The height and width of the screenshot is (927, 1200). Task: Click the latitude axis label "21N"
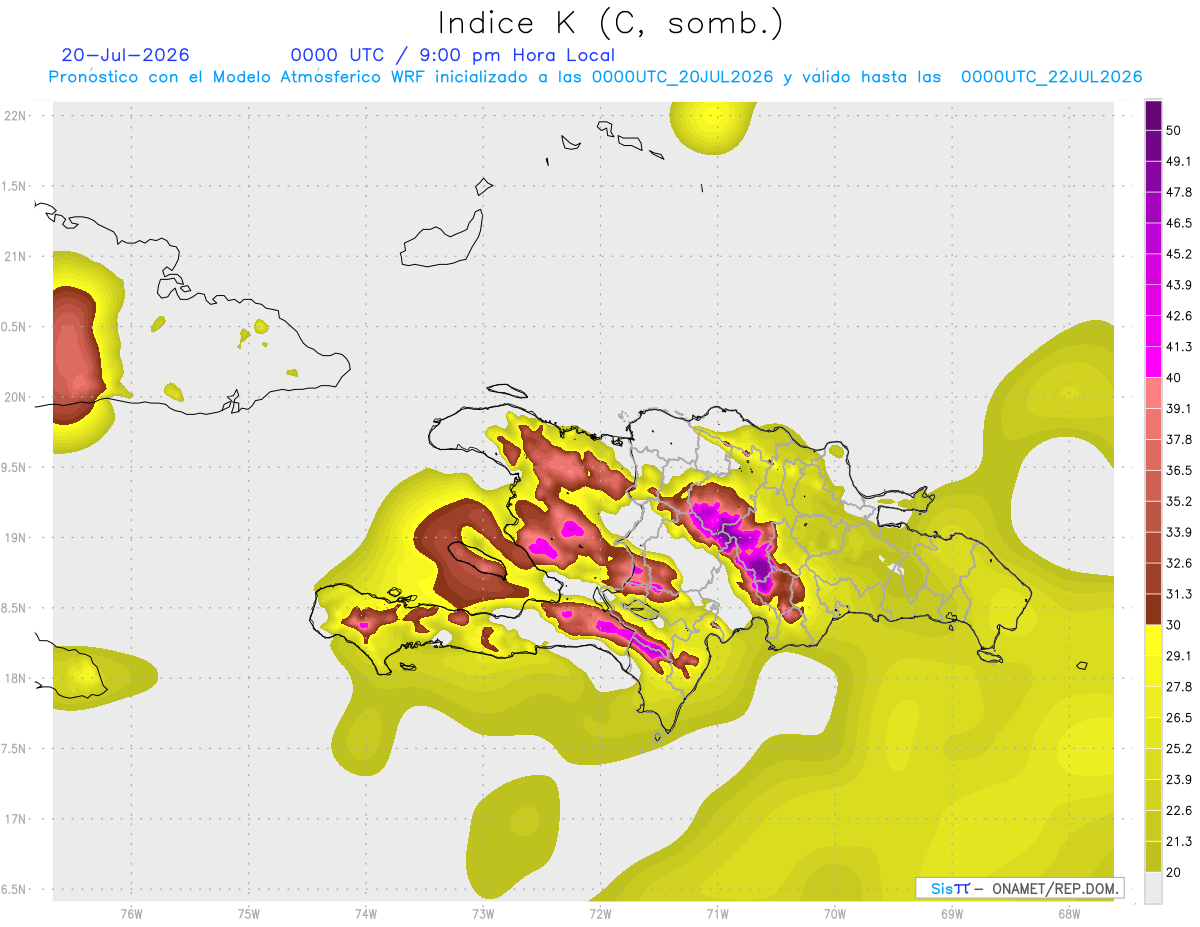[x=15, y=256]
